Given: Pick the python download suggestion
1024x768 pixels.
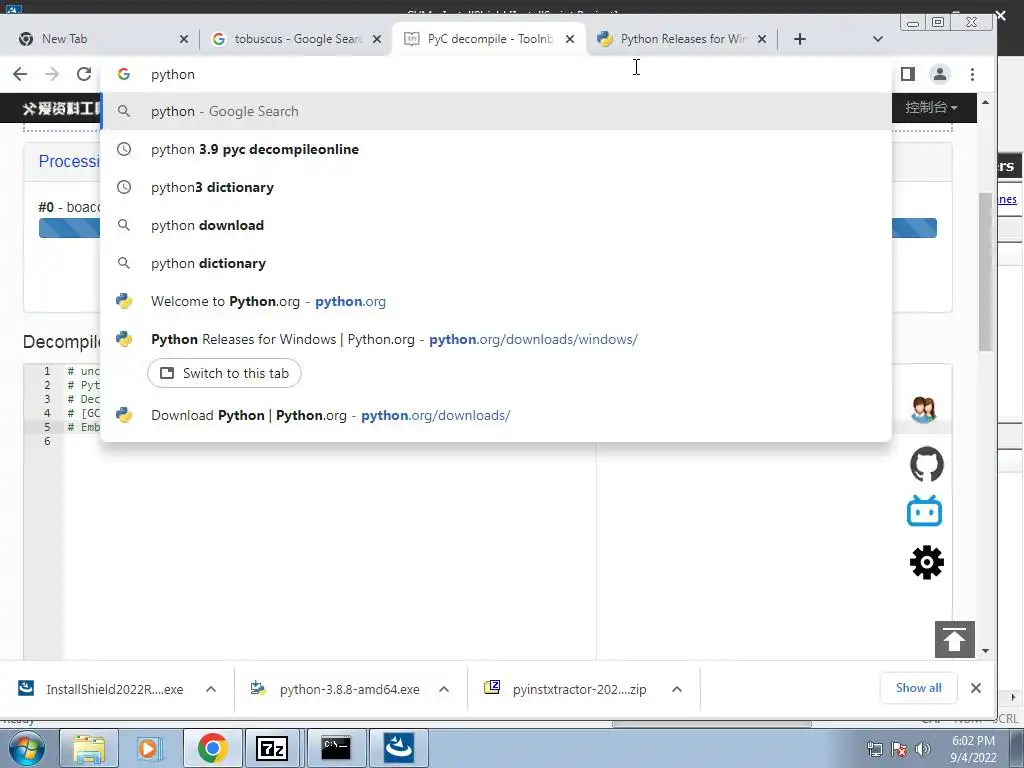Looking at the screenshot, I should point(496,225).
